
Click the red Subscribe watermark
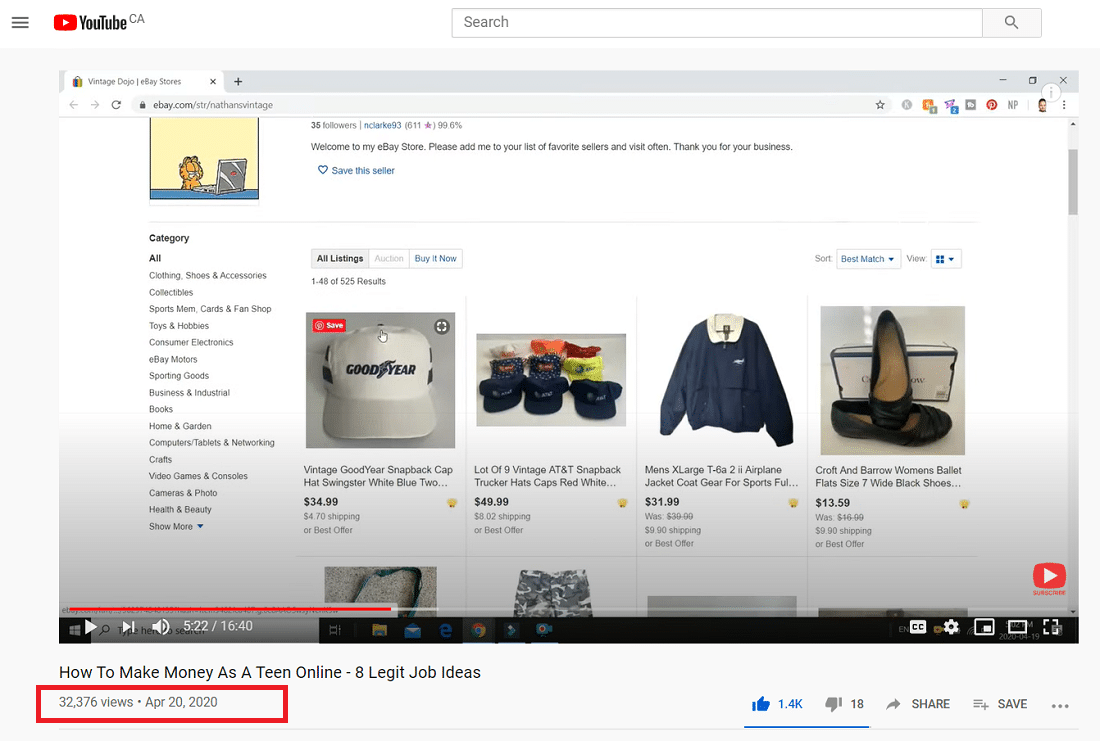[x=1049, y=578]
